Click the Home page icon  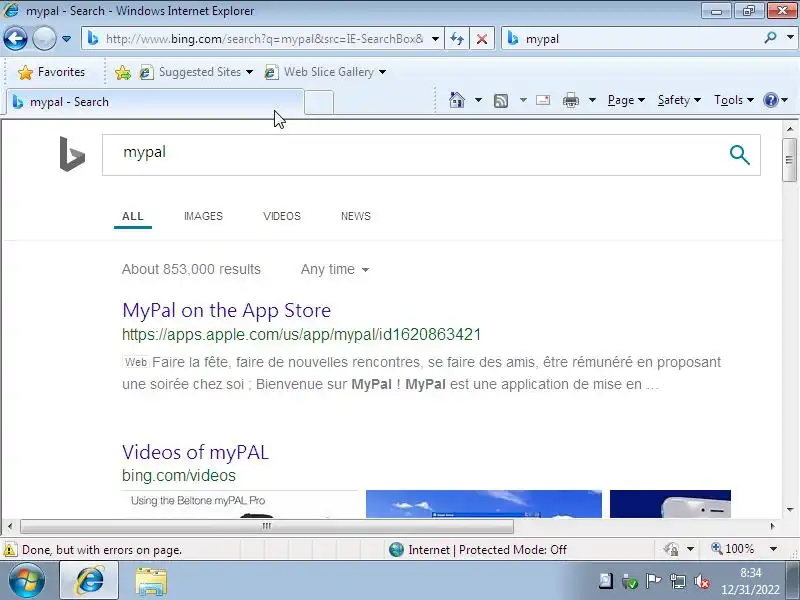tap(457, 100)
